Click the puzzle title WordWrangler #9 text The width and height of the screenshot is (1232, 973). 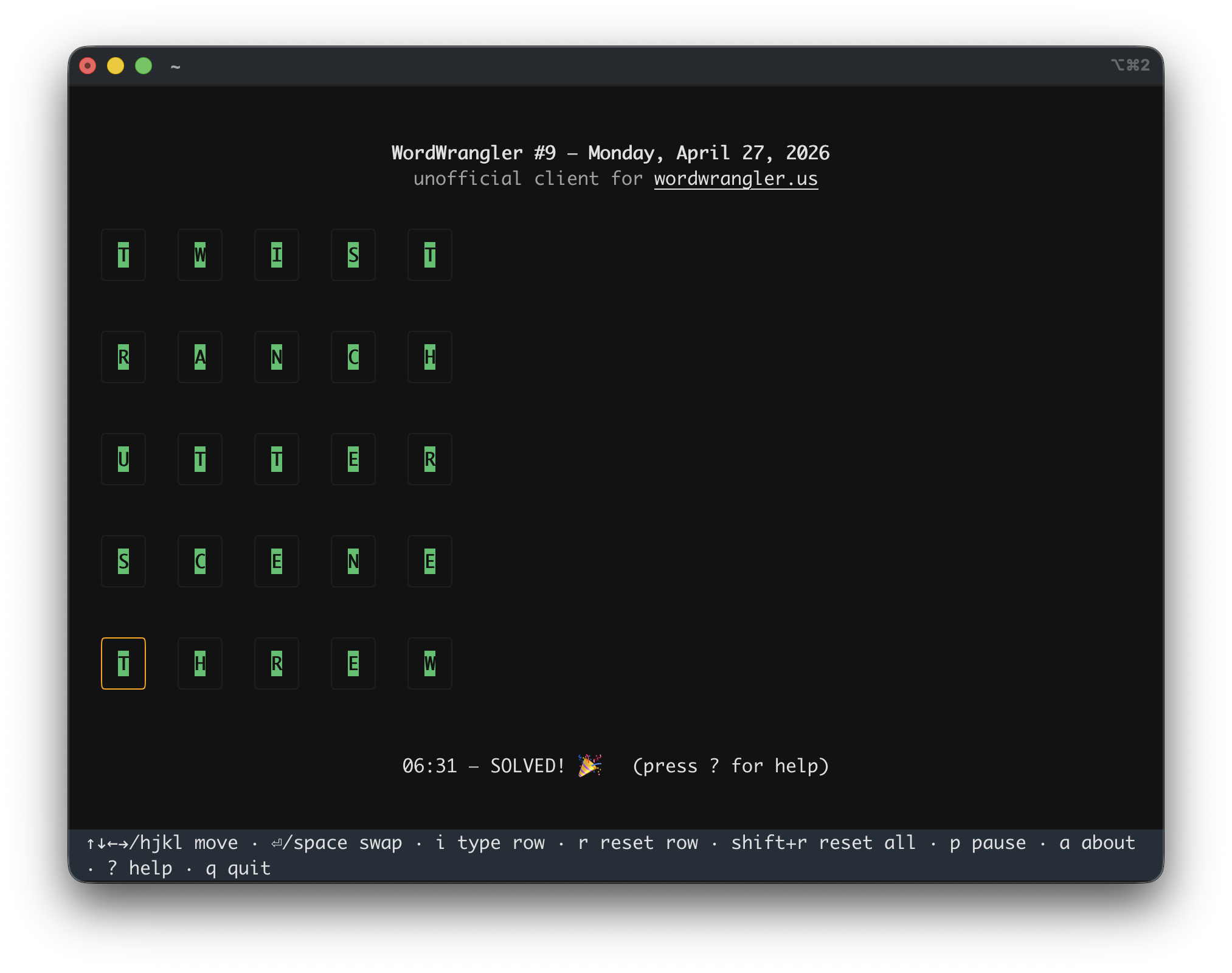coord(474,153)
